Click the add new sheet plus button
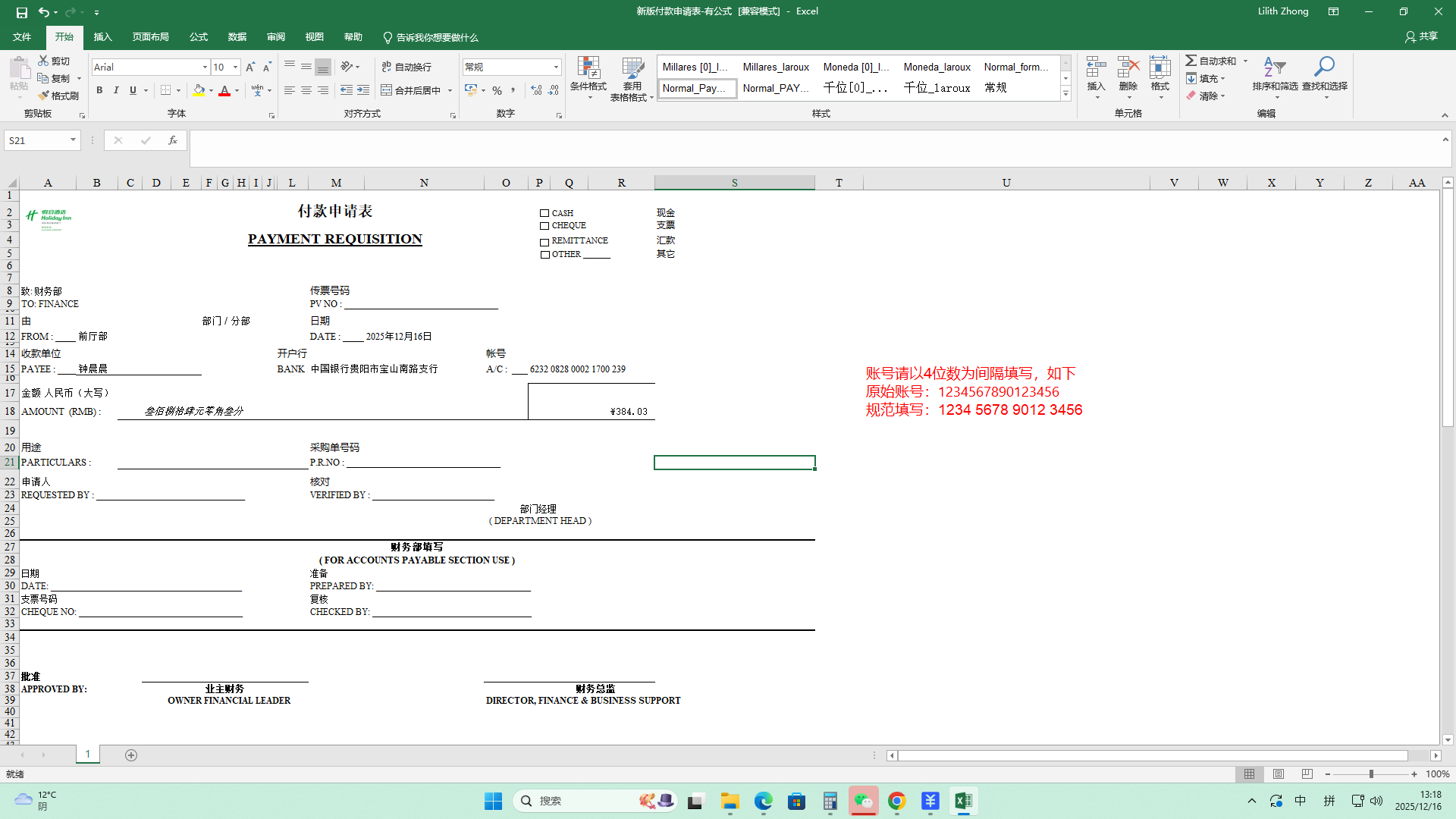This screenshot has height=819, width=1456. point(131,755)
